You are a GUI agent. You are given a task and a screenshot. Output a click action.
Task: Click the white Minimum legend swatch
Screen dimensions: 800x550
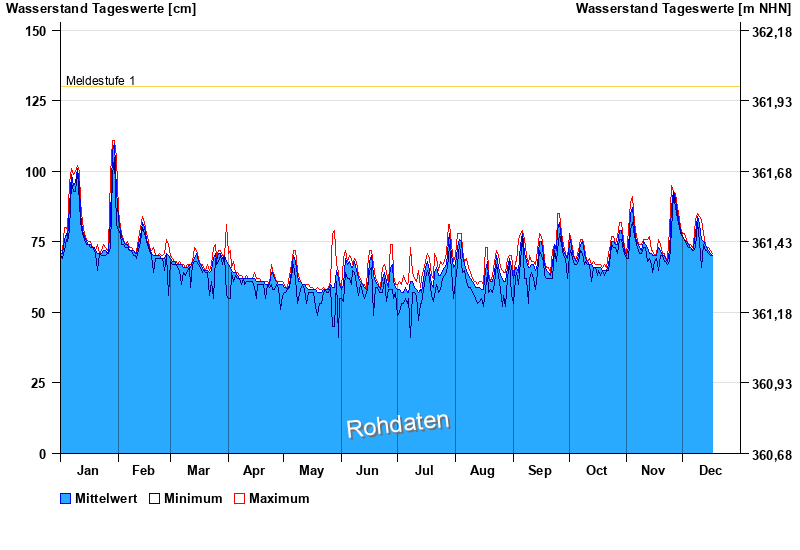coord(154,498)
